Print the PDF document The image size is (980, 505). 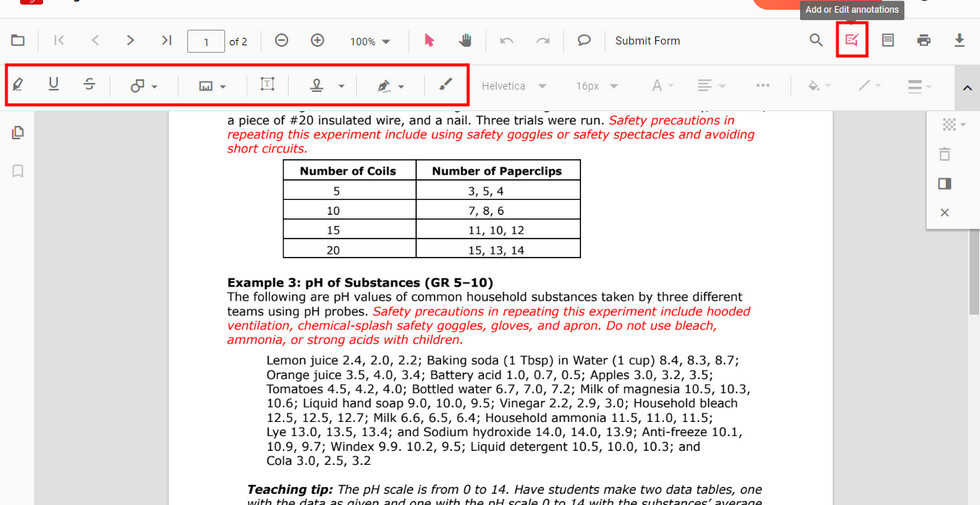pyautogui.click(x=923, y=41)
